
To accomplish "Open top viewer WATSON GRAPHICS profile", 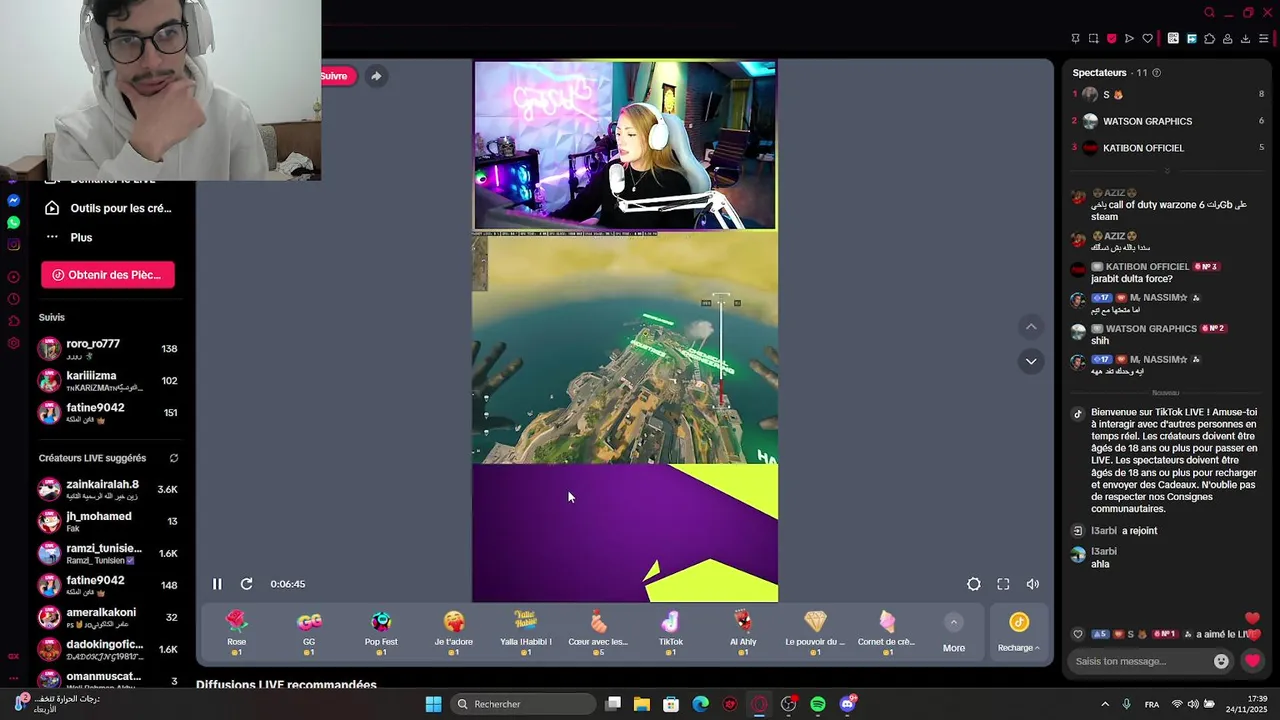I will [1147, 121].
